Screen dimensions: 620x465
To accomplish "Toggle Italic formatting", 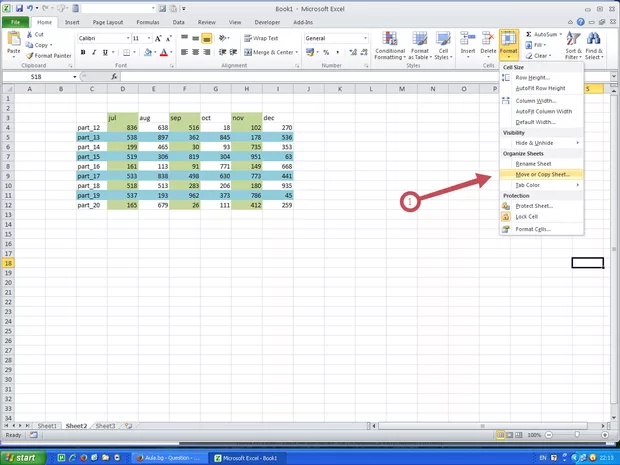I will pos(92,52).
